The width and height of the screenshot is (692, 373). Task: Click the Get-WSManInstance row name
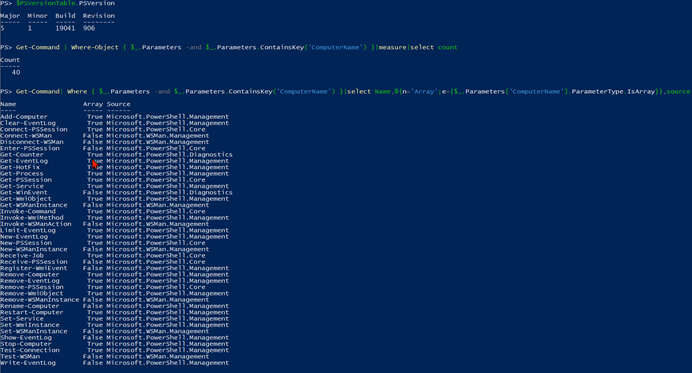tap(34, 205)
